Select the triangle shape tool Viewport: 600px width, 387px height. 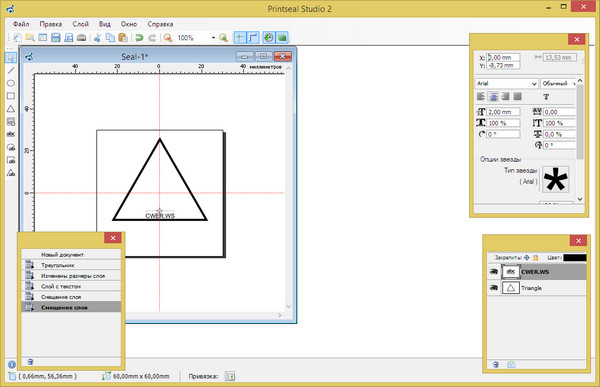[x=11, y=109]
